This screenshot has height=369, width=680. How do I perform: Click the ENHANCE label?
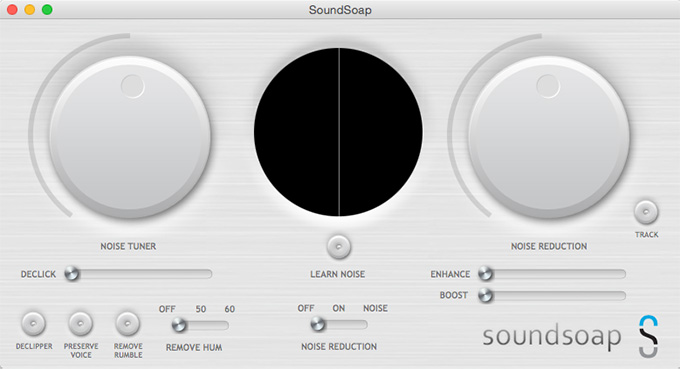450,274
